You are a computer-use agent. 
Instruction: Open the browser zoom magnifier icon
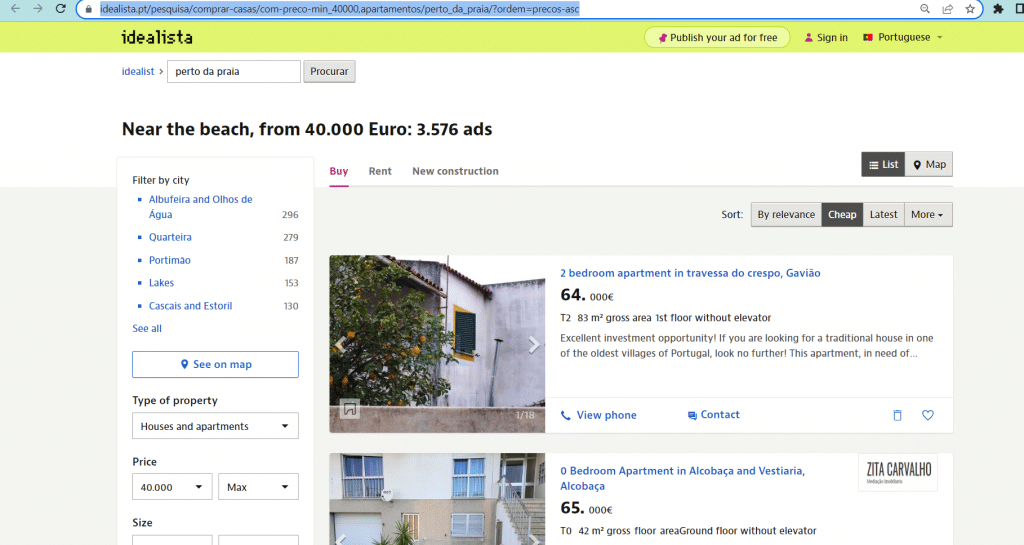(x=925, y=9)
